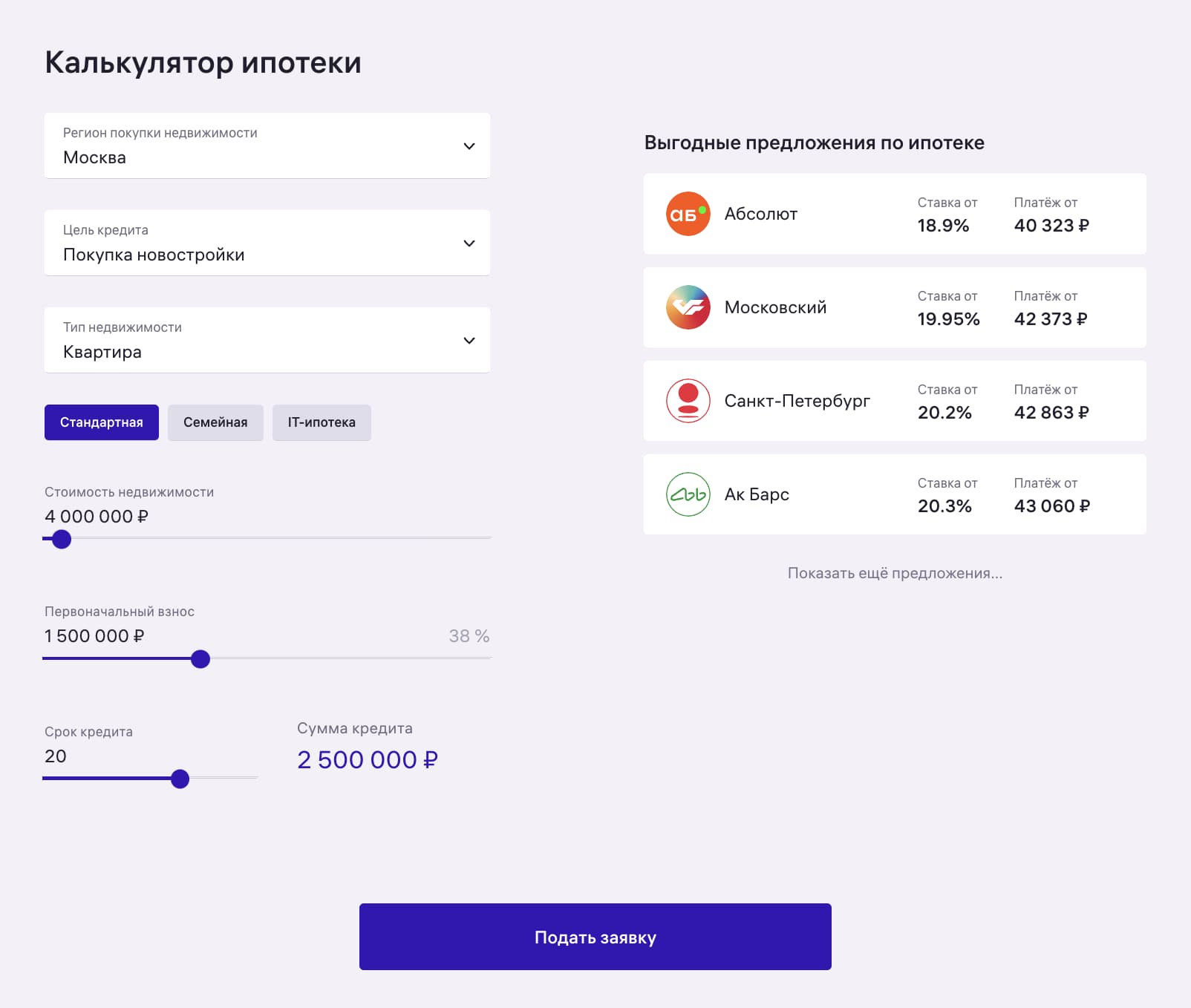The height and width of the screenshot is (1008, 1191).
Task: Click the loan term slider handle
Action: 180,779
